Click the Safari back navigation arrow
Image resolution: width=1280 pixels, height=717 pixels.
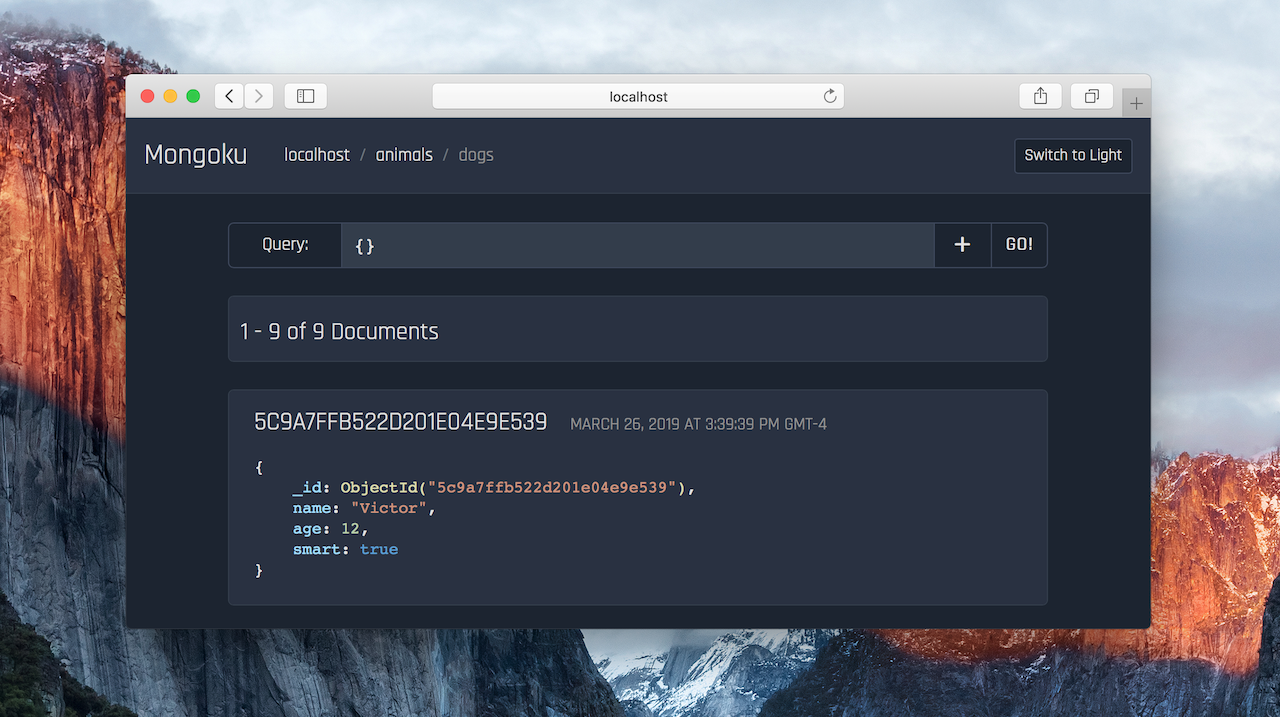coord(229,96)
